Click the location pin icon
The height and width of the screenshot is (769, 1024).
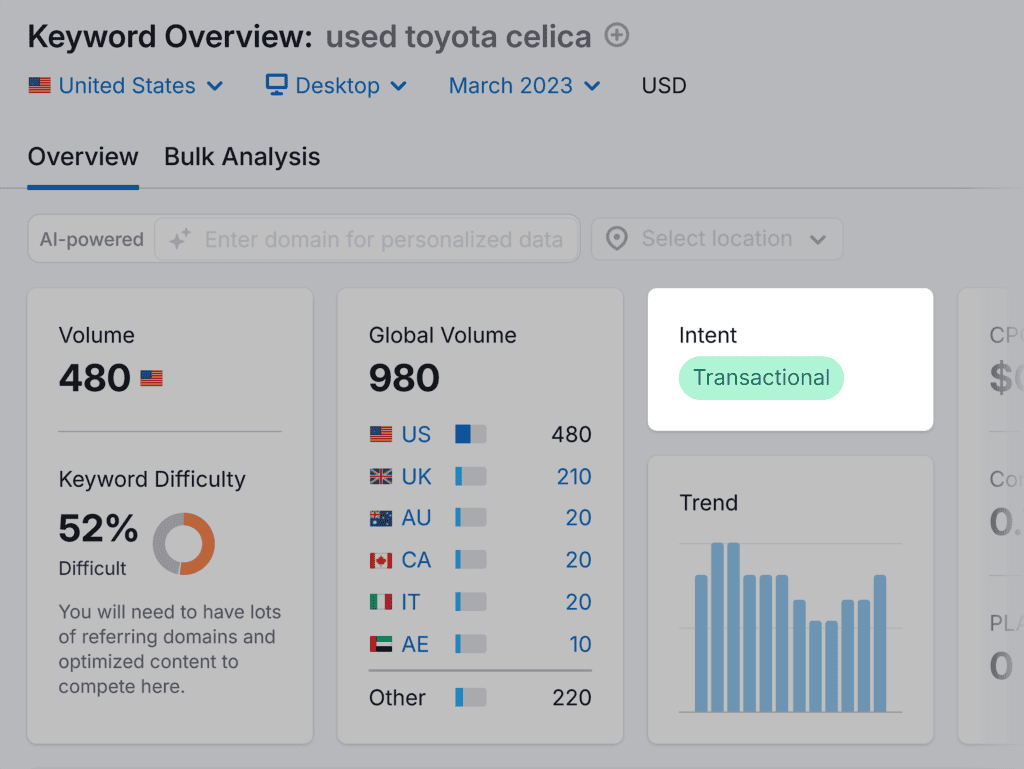(617, 240)
